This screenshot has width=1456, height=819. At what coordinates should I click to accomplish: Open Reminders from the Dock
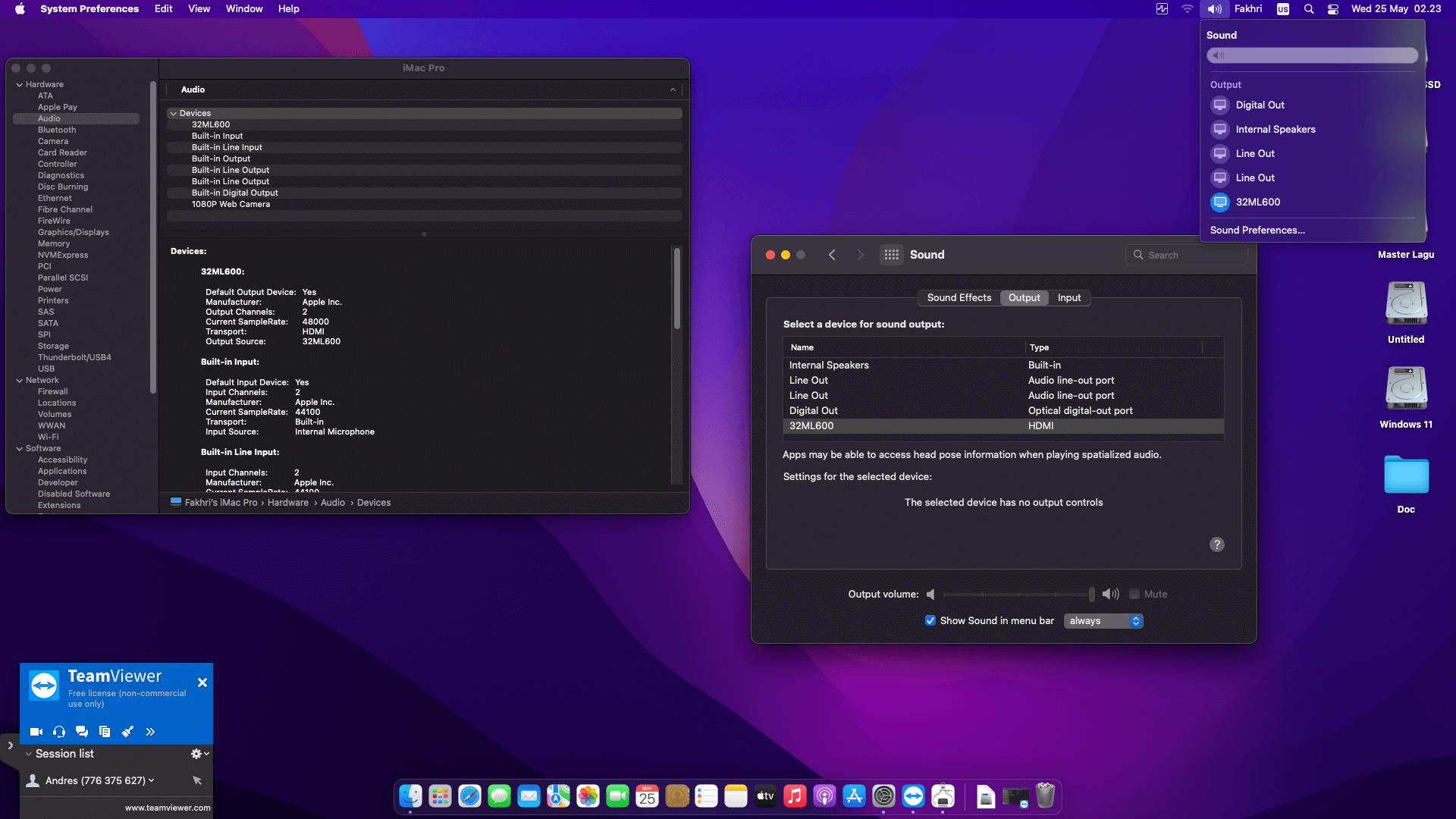click(x=706, y=796)
